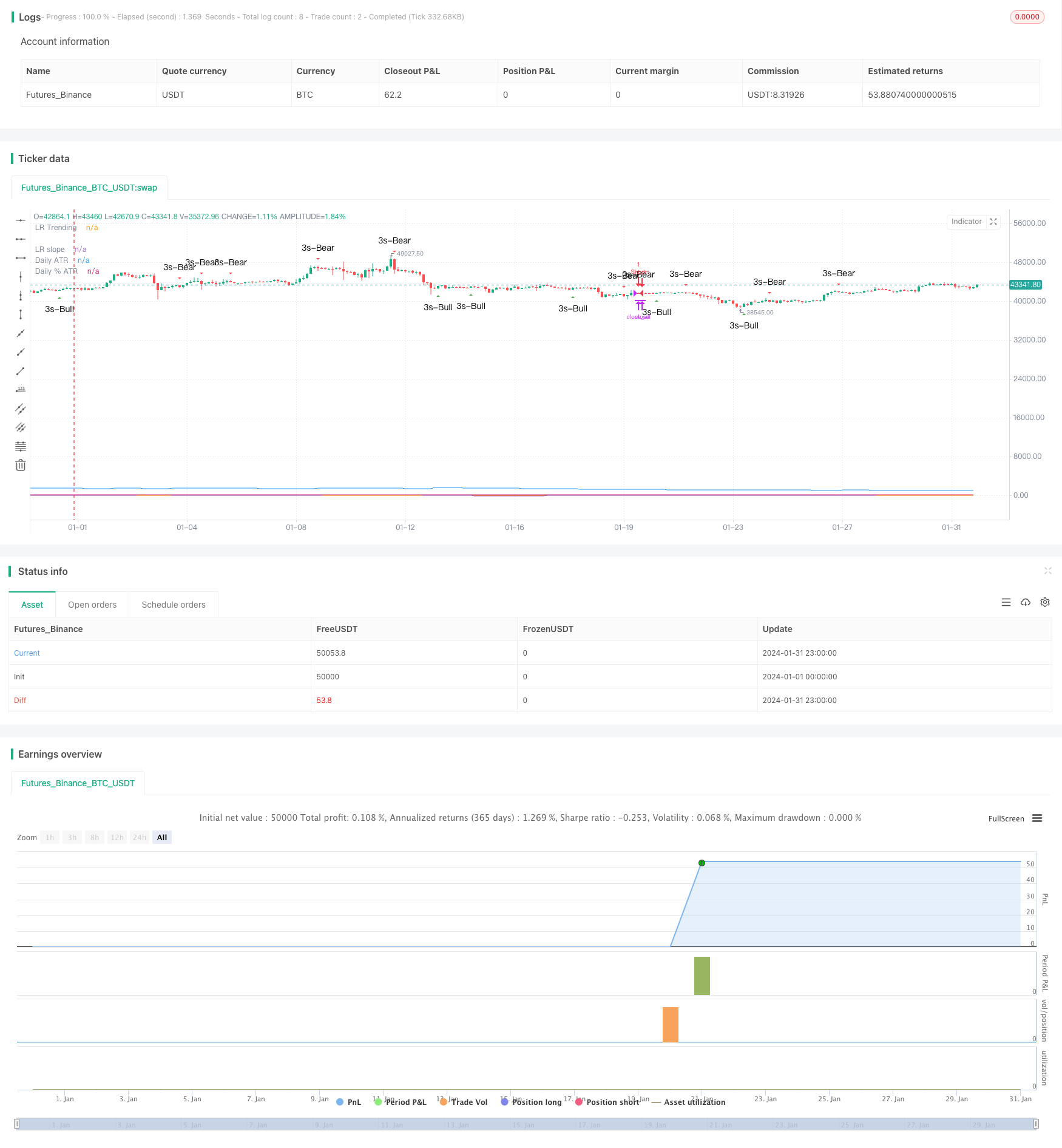Click the Diff row label
Viewport: 1062px width, 1148px height.
coord(20,701)
